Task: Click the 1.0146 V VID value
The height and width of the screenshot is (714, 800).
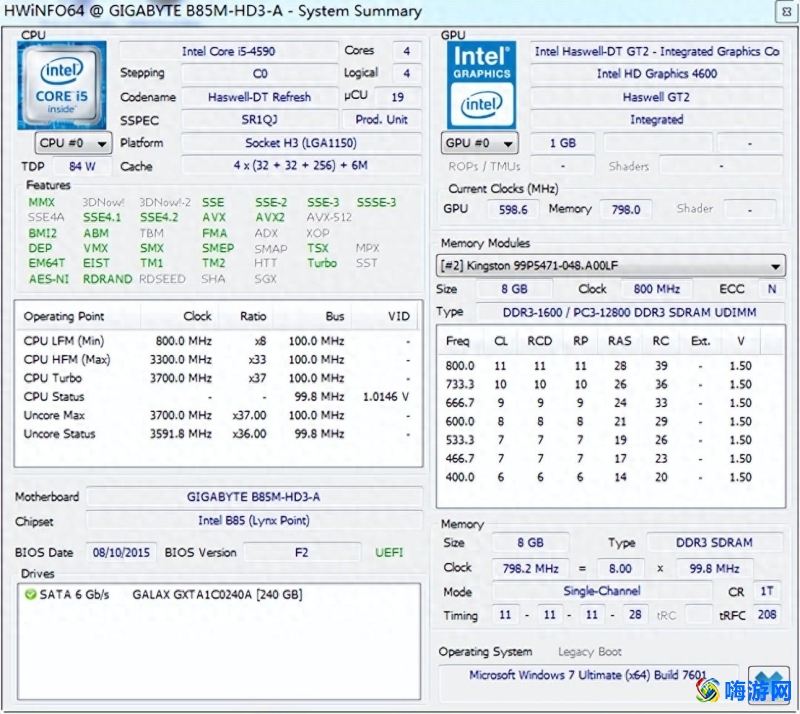Action: [x=386, y=397]
